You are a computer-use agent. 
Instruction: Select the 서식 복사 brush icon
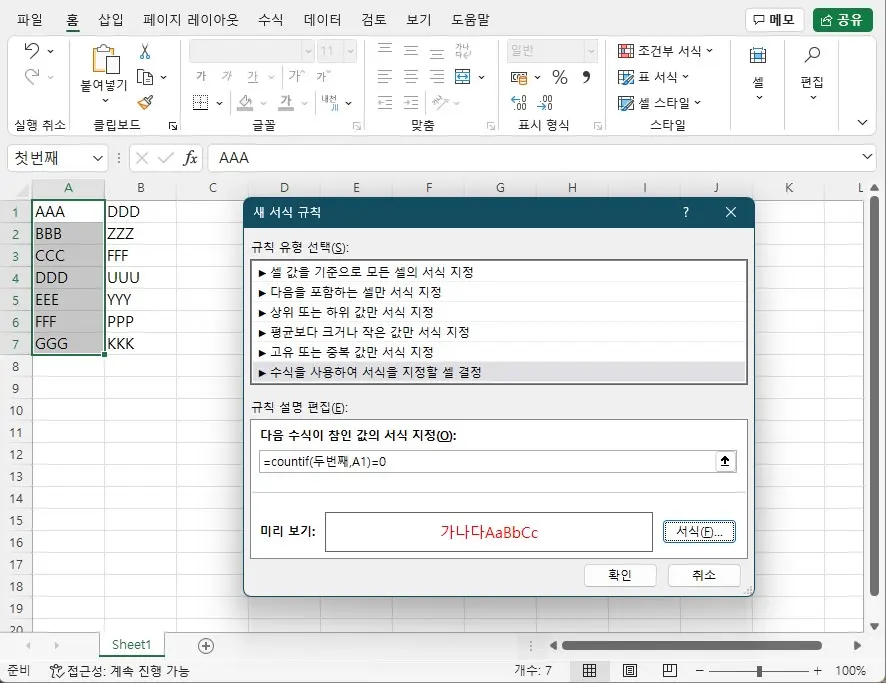(x=144, y=102)
